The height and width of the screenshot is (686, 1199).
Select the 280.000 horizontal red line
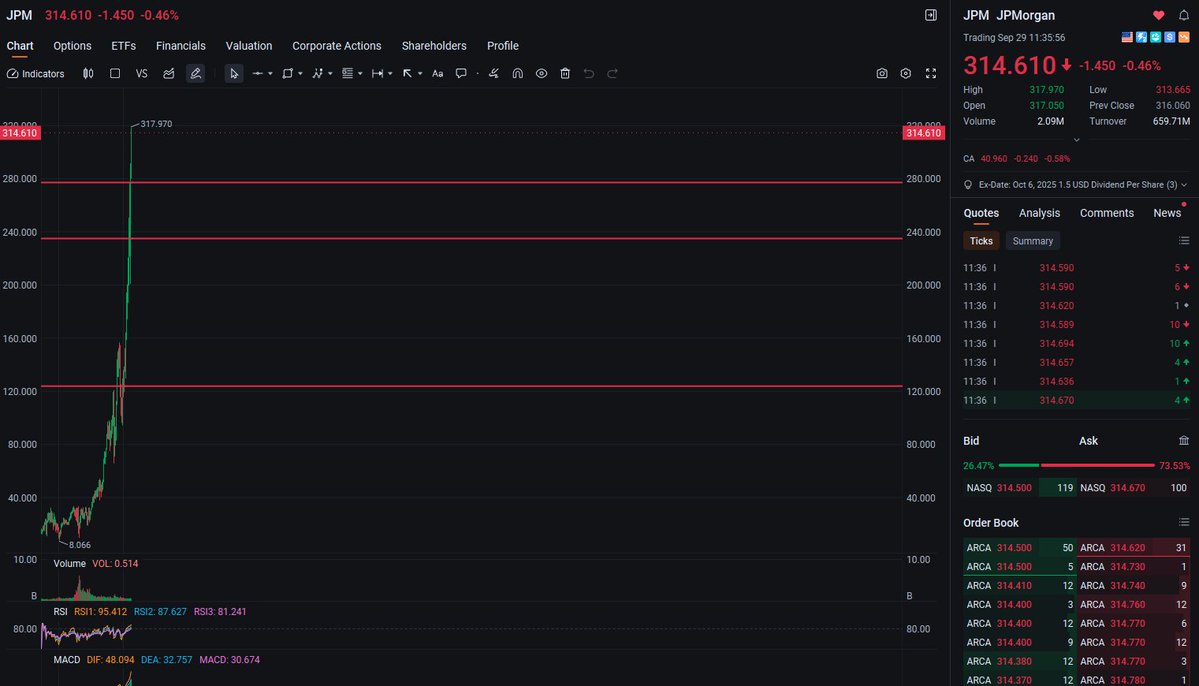[x=471, y=182]
